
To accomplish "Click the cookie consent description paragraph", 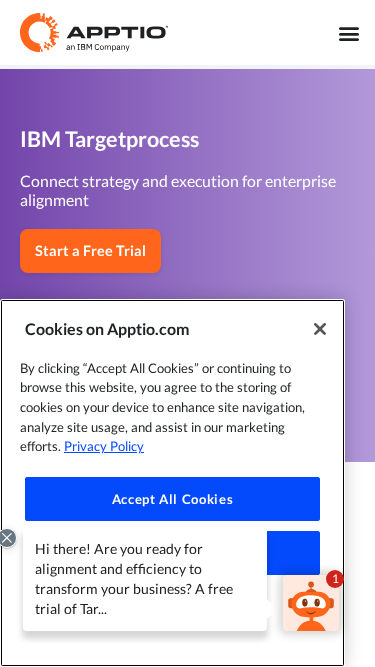I will tap(162, 407).
